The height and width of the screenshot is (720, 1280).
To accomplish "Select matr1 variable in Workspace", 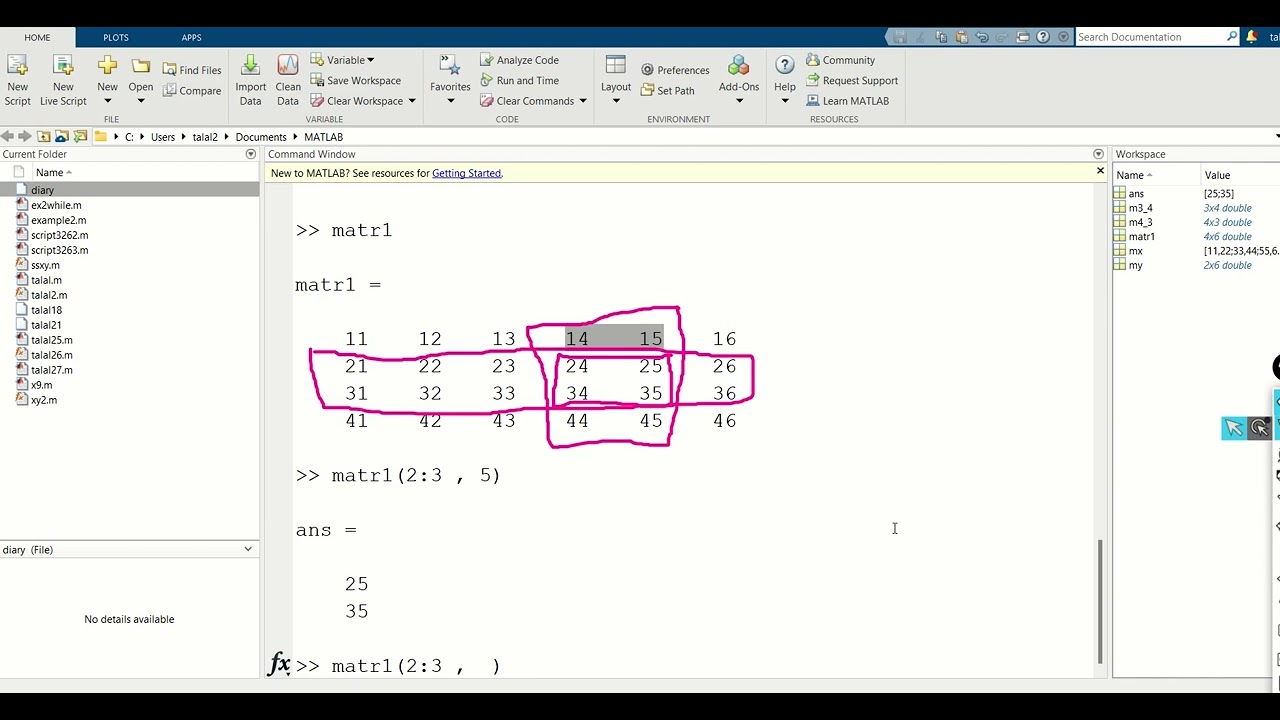I will tap(1141, 237).
